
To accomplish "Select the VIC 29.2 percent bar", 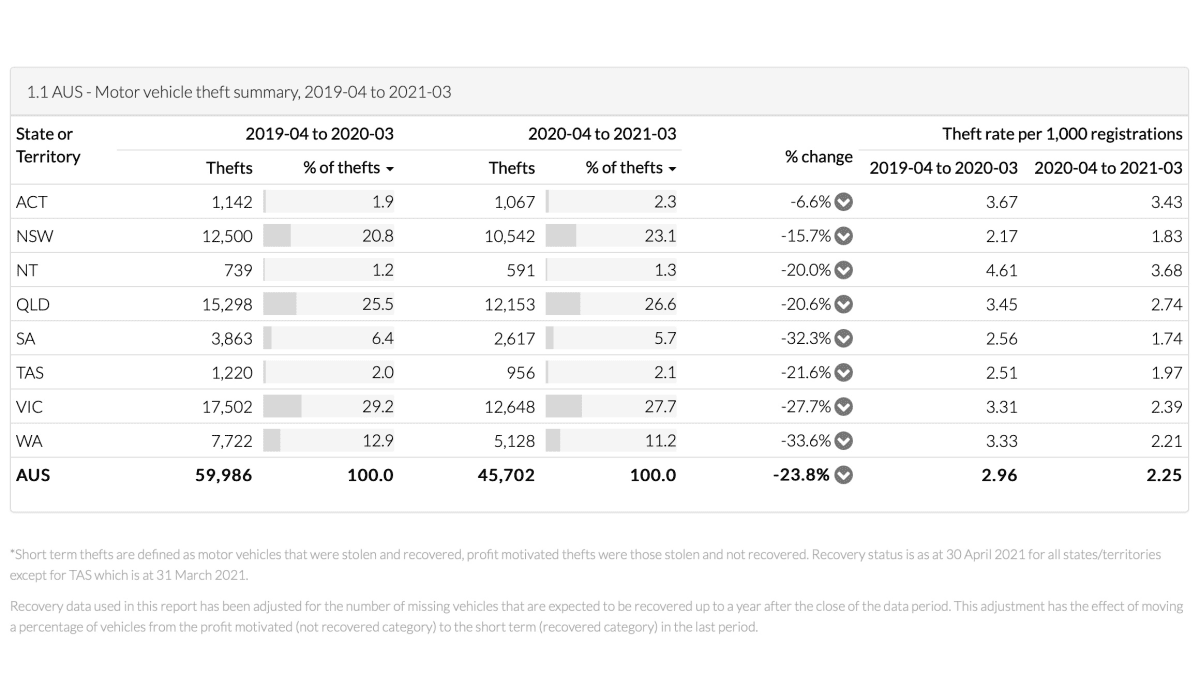I will [x=283, y=406].
